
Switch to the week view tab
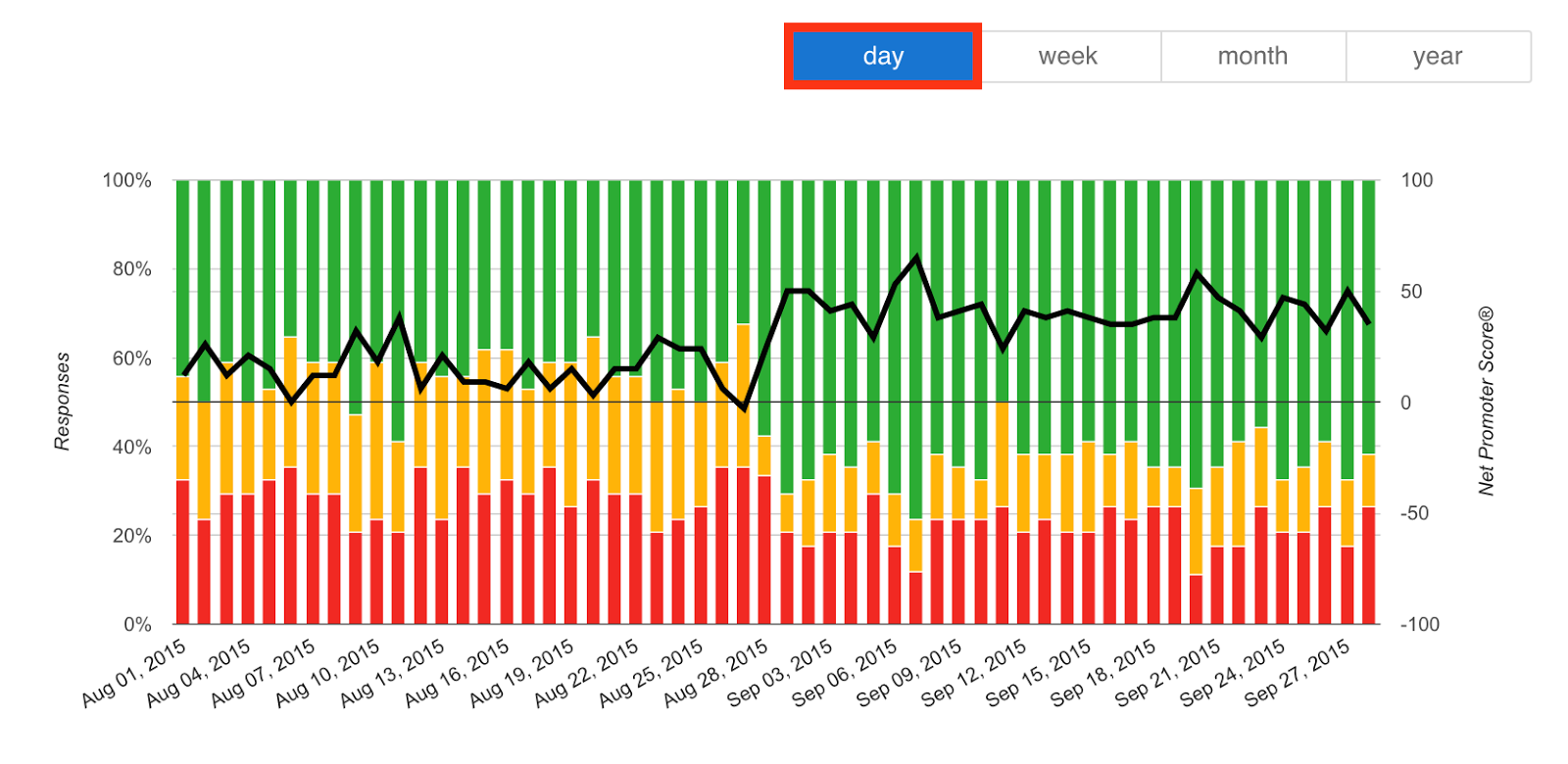click(1067, 56)
